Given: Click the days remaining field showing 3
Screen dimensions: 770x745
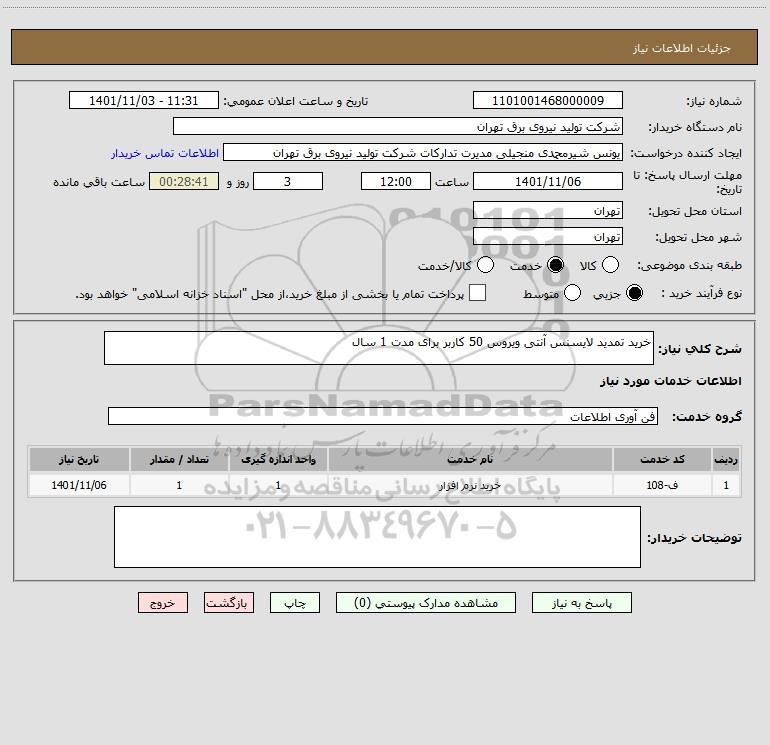Looking at the screenshot, I should click(288, 181).
